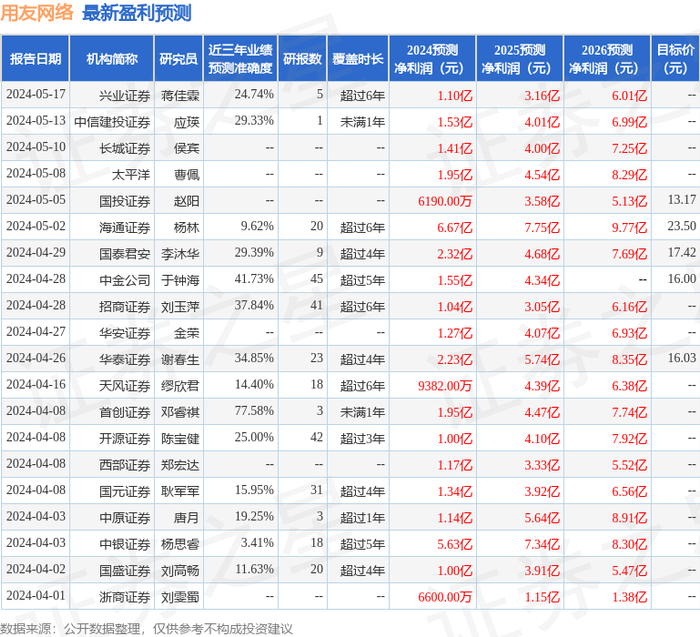The width and height of the screenshot is (700, 637).
Task: Click accuracy value 77.58%
Action: (254, 411)
